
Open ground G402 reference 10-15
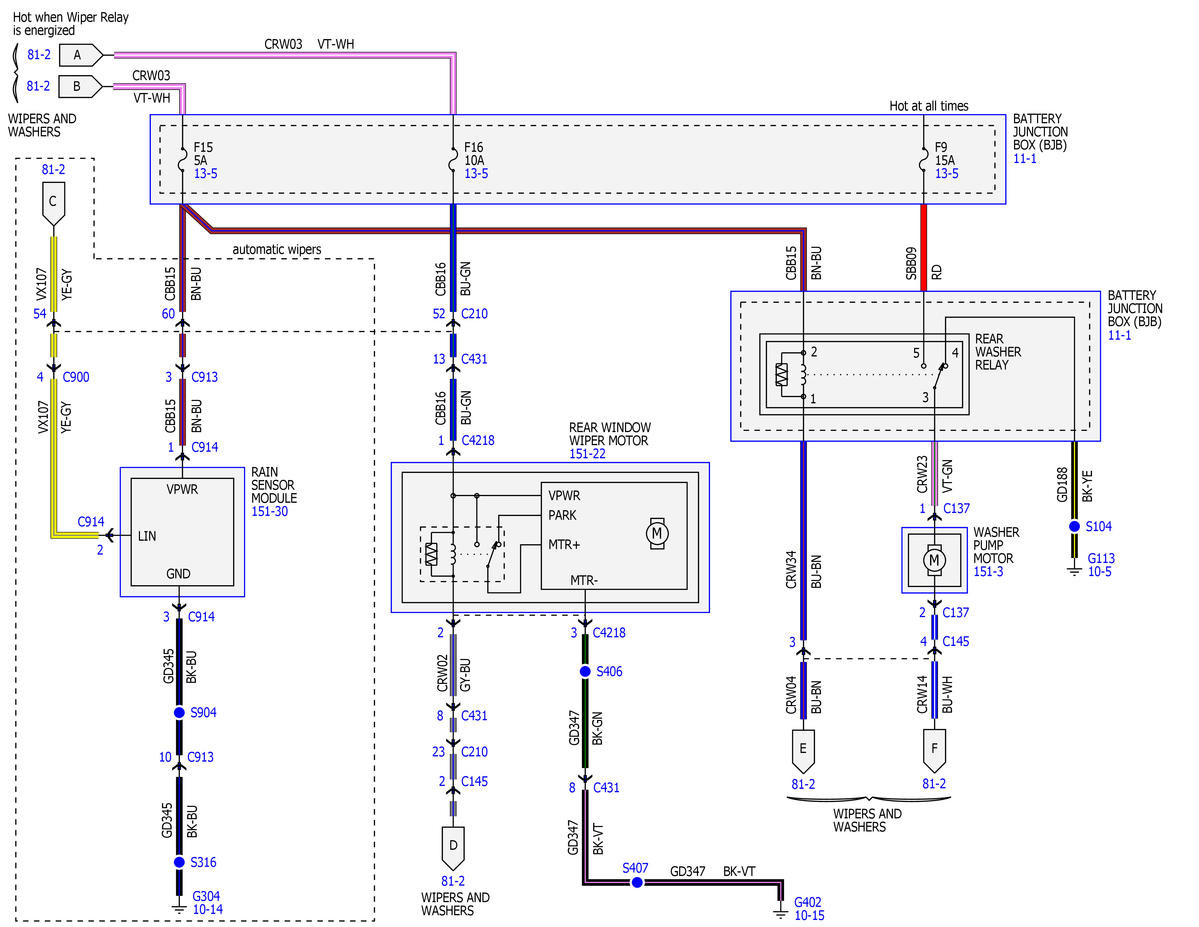pyautogui.click(x=809, y=916)
